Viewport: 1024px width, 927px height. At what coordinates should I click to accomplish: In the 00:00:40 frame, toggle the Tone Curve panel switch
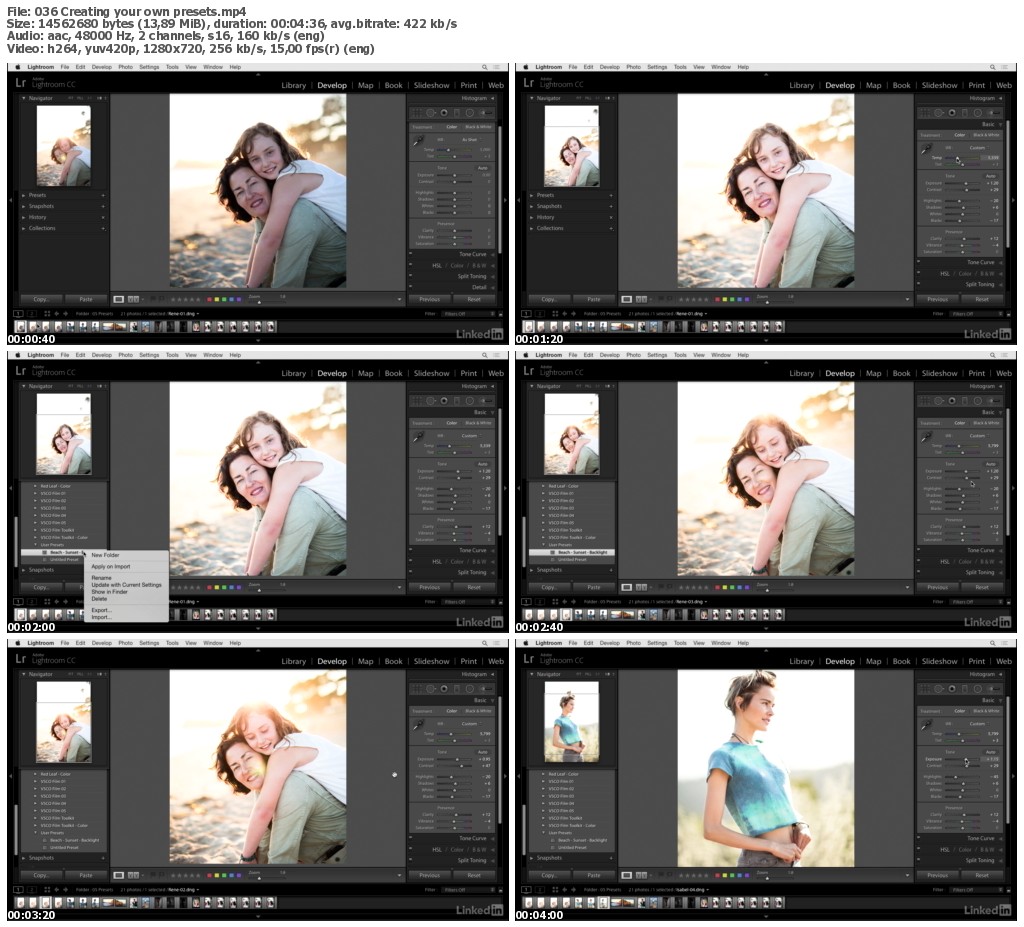[411, 254]
